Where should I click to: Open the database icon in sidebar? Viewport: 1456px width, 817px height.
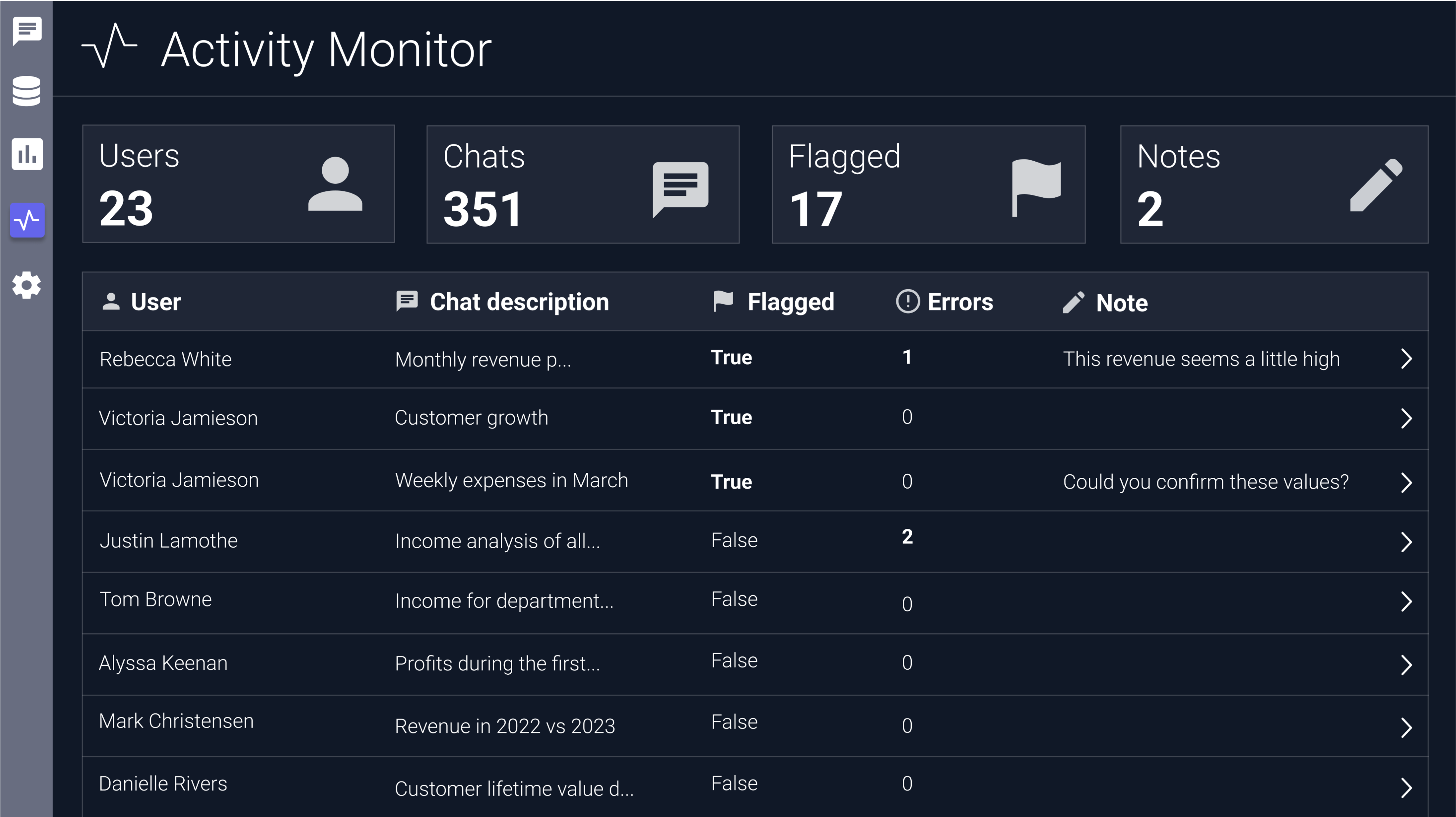[27, 91]
